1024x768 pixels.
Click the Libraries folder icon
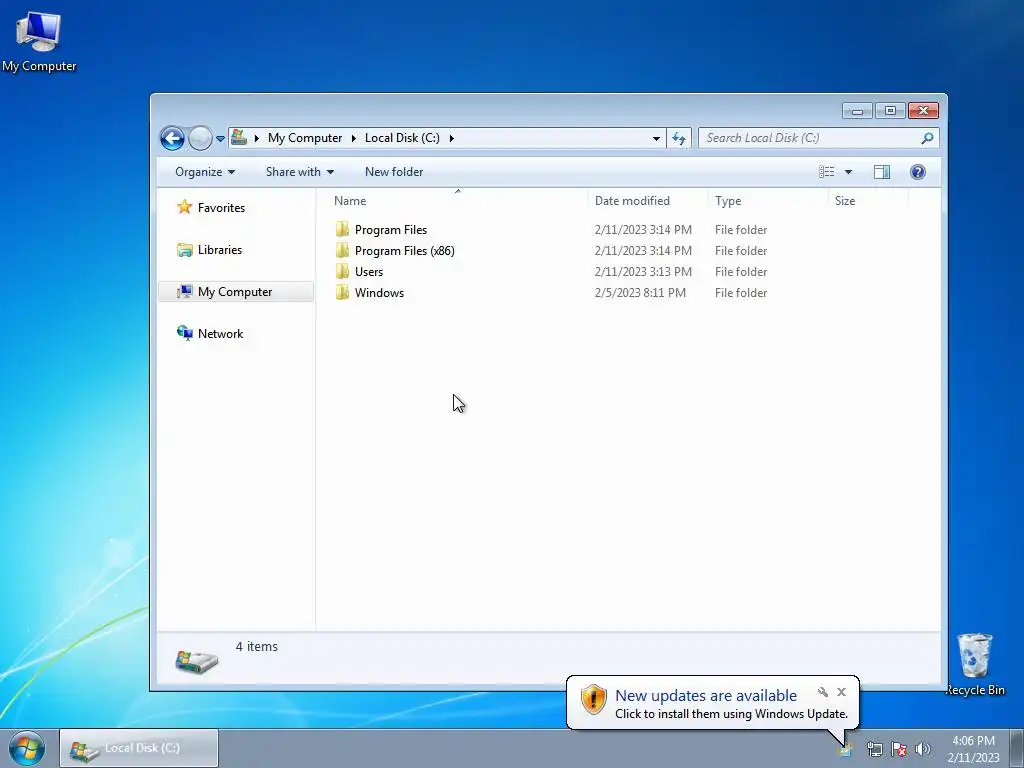[x=185, y=249]
